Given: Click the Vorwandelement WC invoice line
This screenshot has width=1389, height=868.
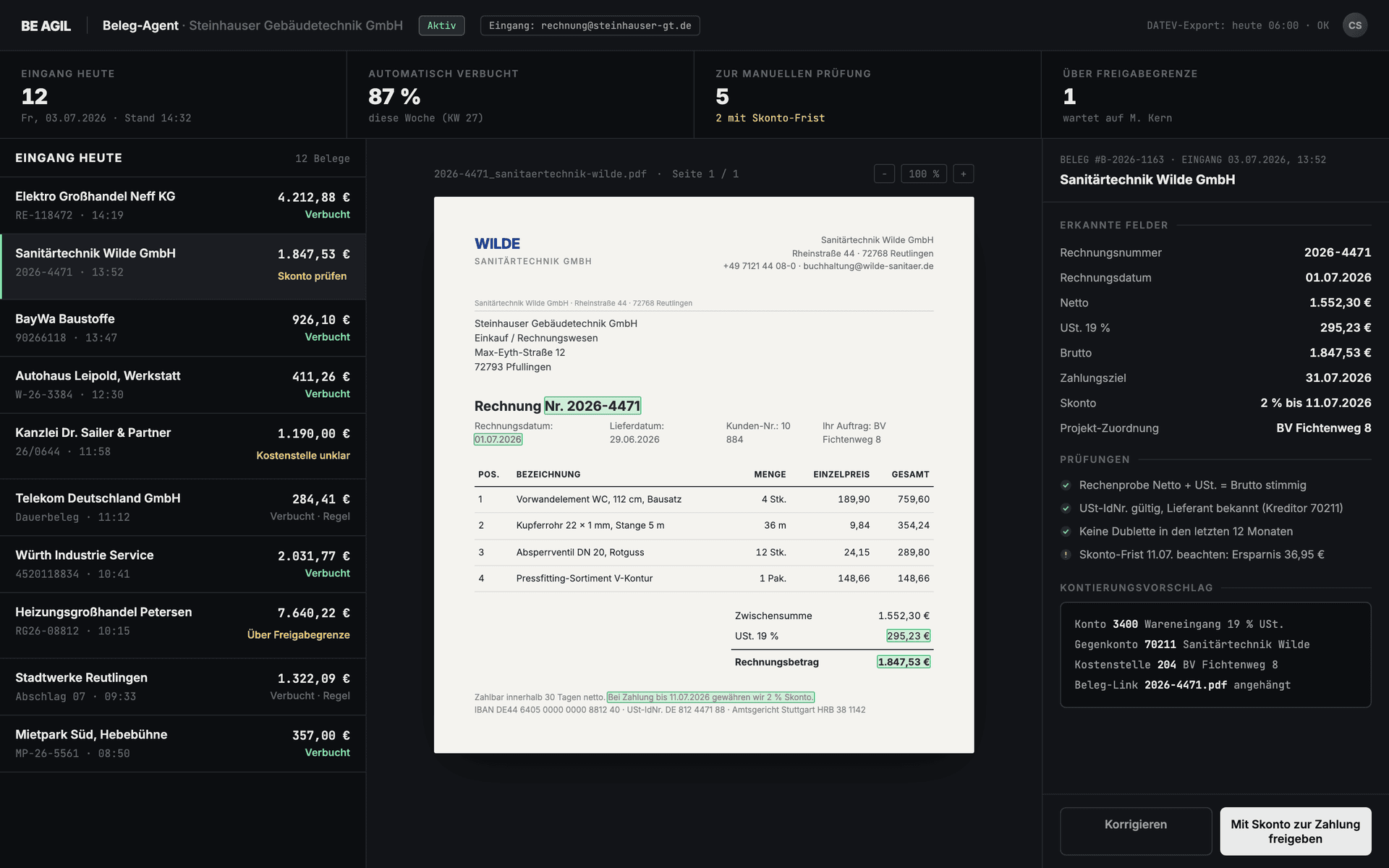Looking at the screenshot, I should [x=704, y=499].
